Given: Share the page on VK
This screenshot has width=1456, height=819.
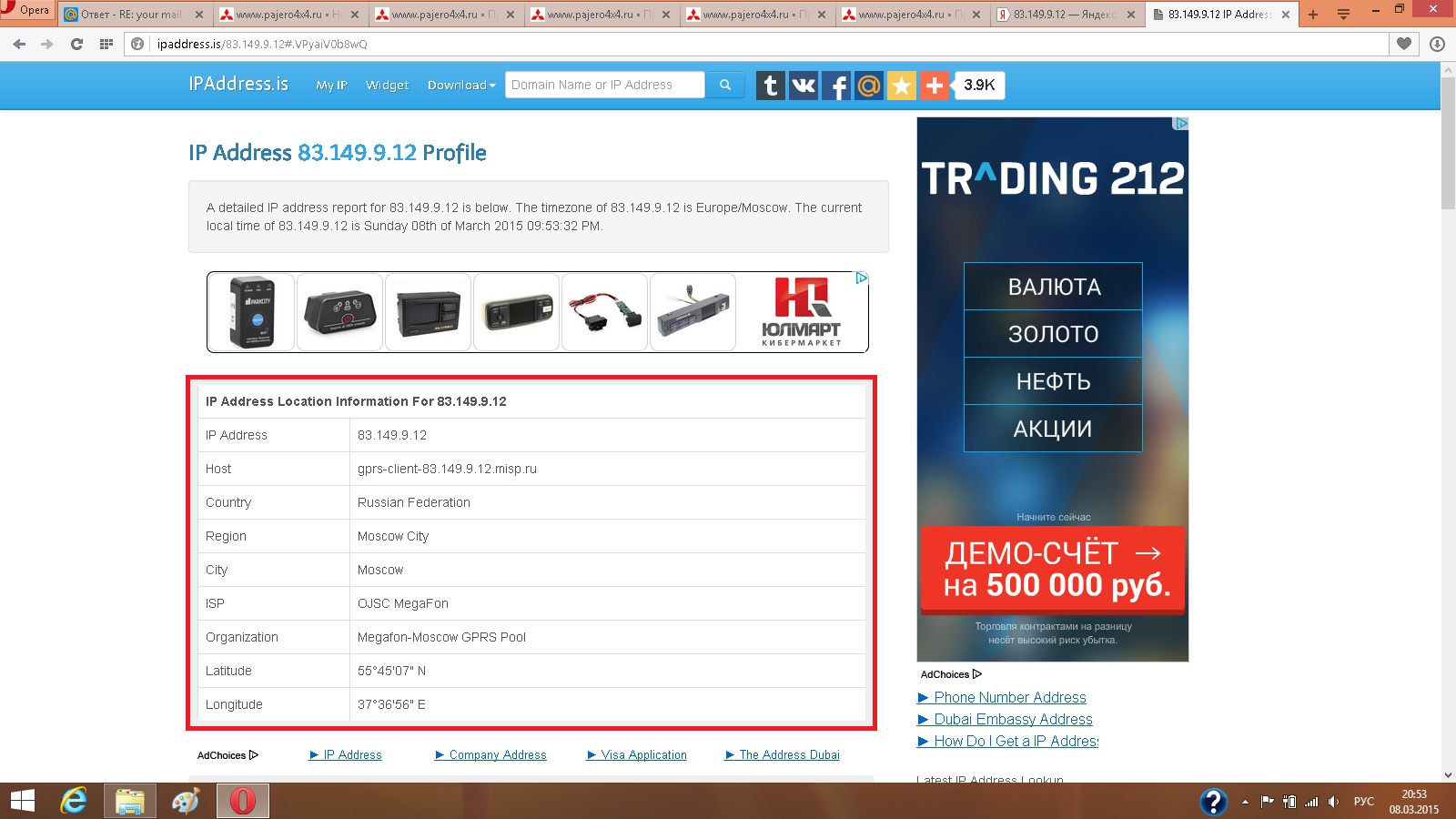Looking at the screenshot, I should 804,86.
